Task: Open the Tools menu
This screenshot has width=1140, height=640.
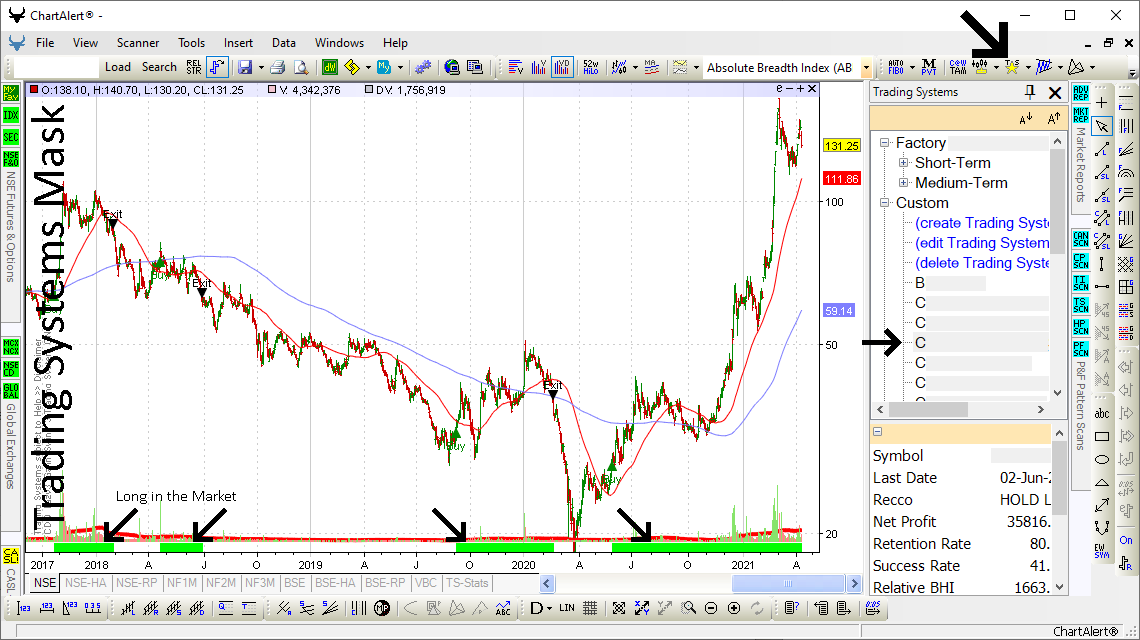Action: click(x=191, y=43)
